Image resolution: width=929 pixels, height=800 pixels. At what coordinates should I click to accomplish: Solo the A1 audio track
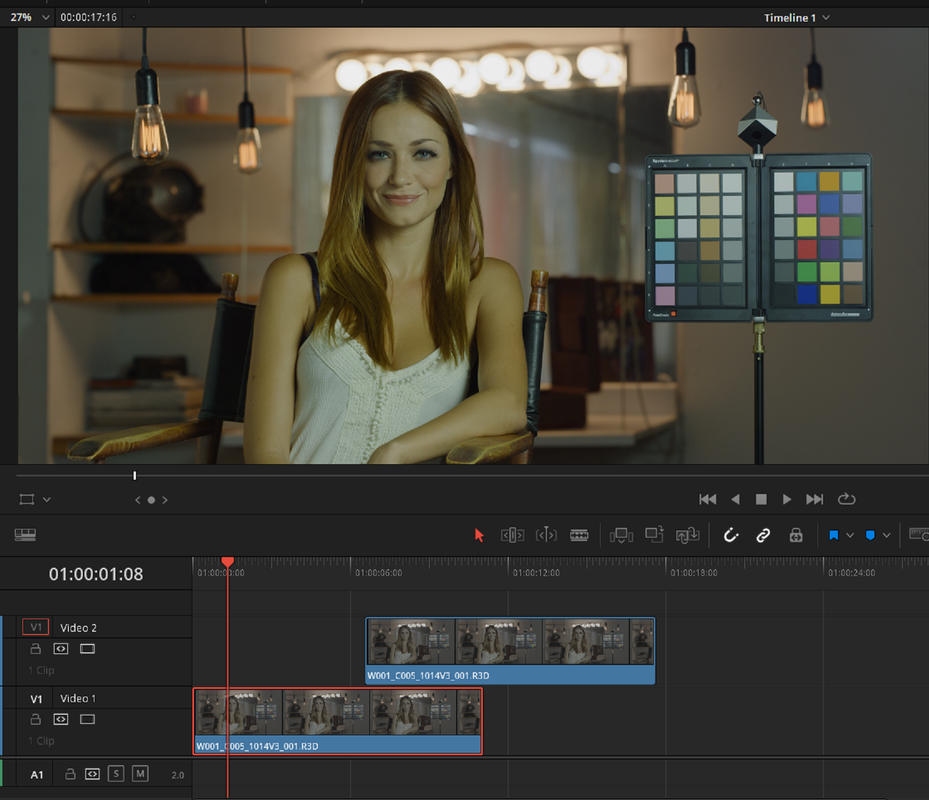tap(116, 774)
